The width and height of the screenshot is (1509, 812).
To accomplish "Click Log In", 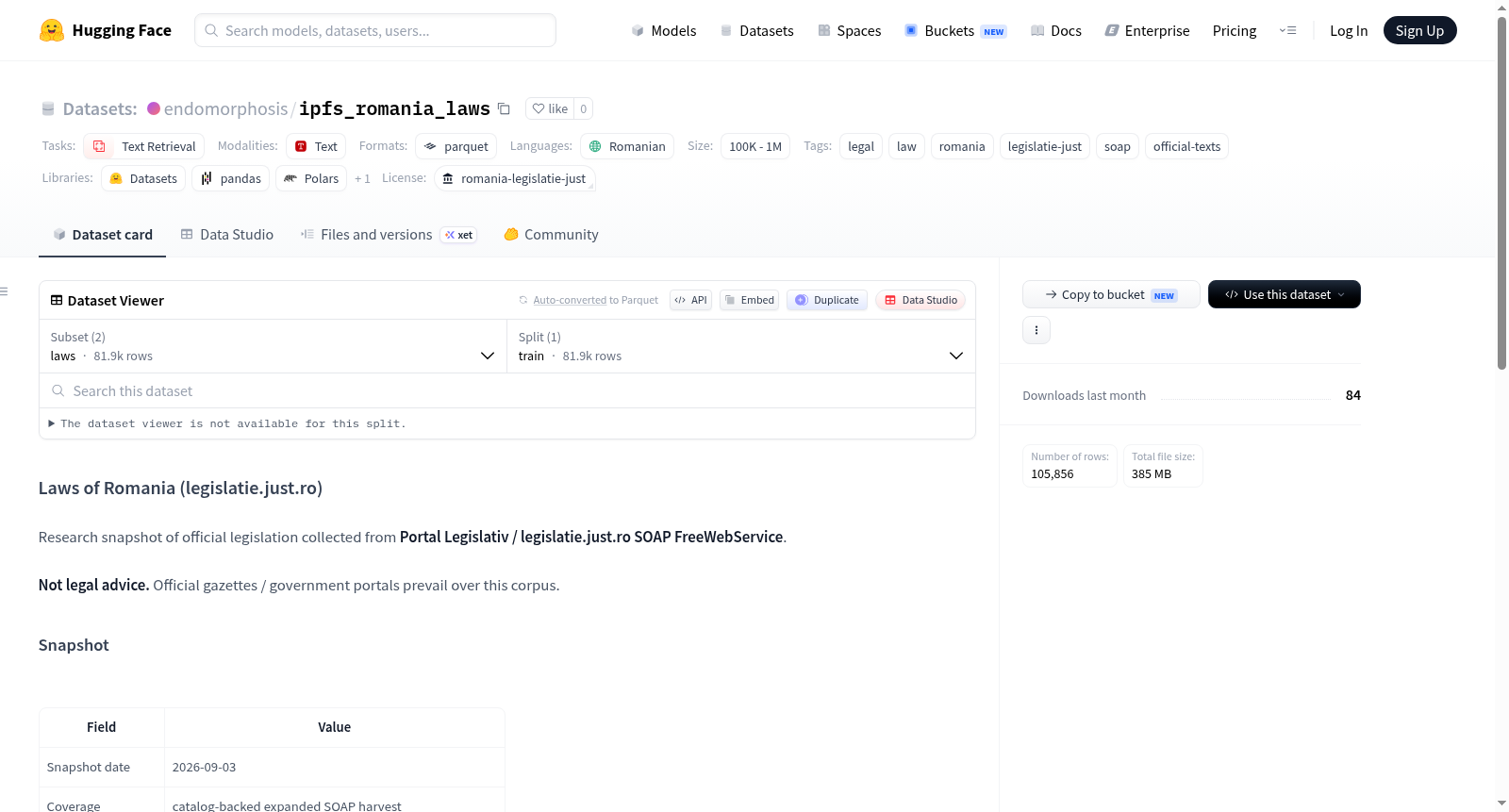I will pos(1349,30).
